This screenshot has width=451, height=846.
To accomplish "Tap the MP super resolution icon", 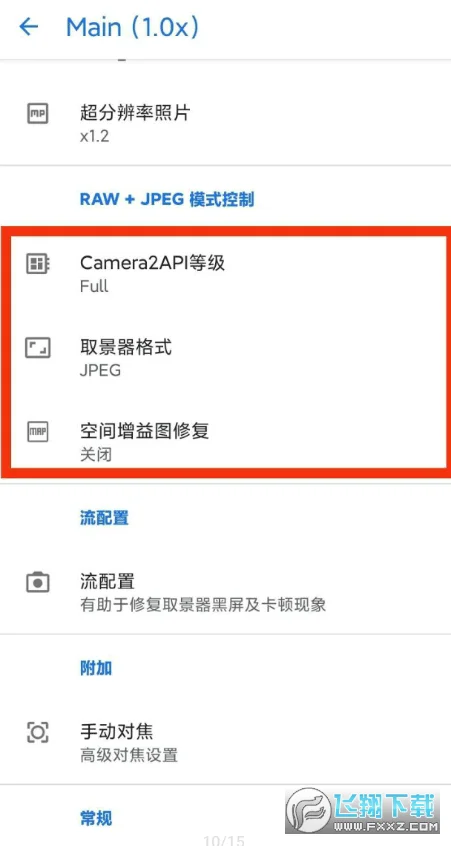I will pyautogui.click(x=38, y=113).
